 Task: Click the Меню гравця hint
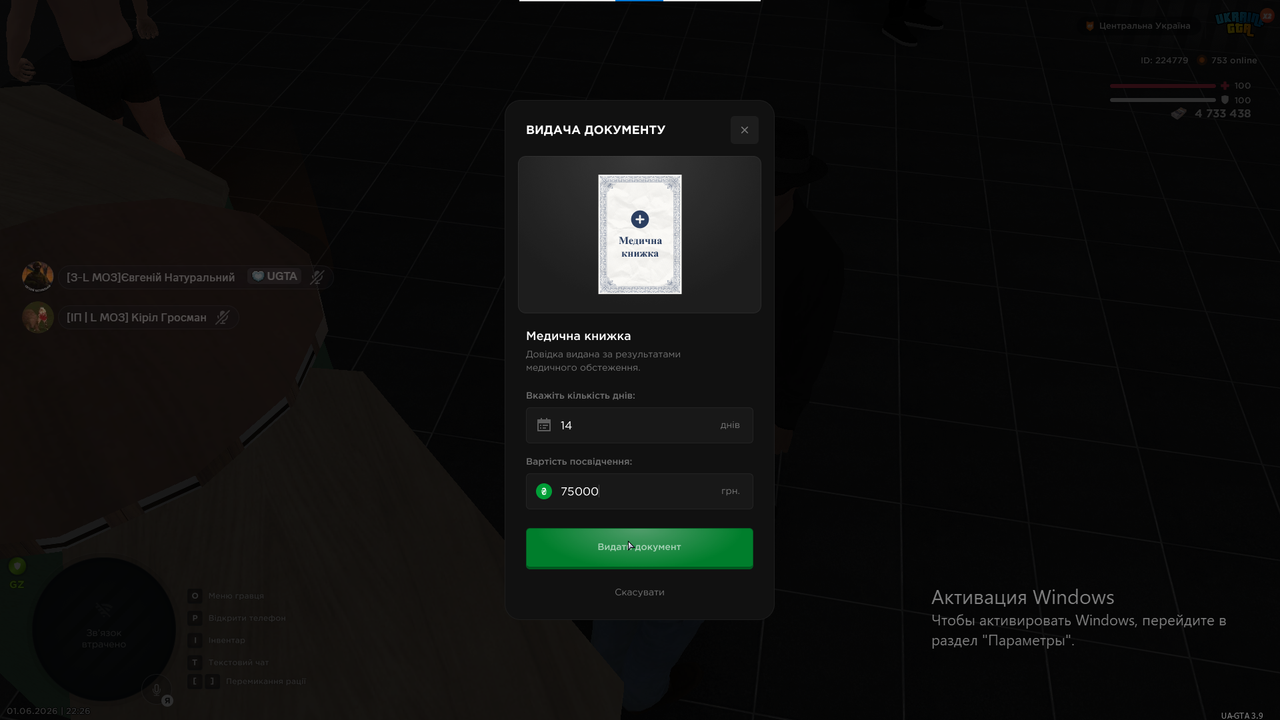click(x=236, y=596)
